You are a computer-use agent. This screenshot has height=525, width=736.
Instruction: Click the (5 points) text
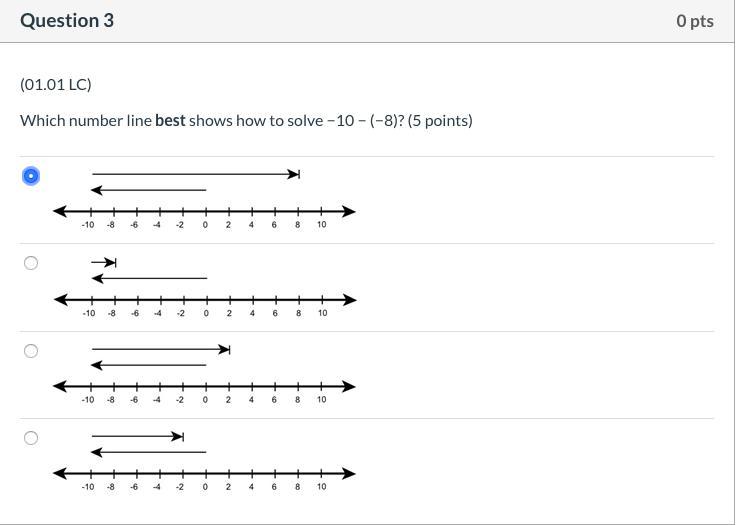pos(440,121)
